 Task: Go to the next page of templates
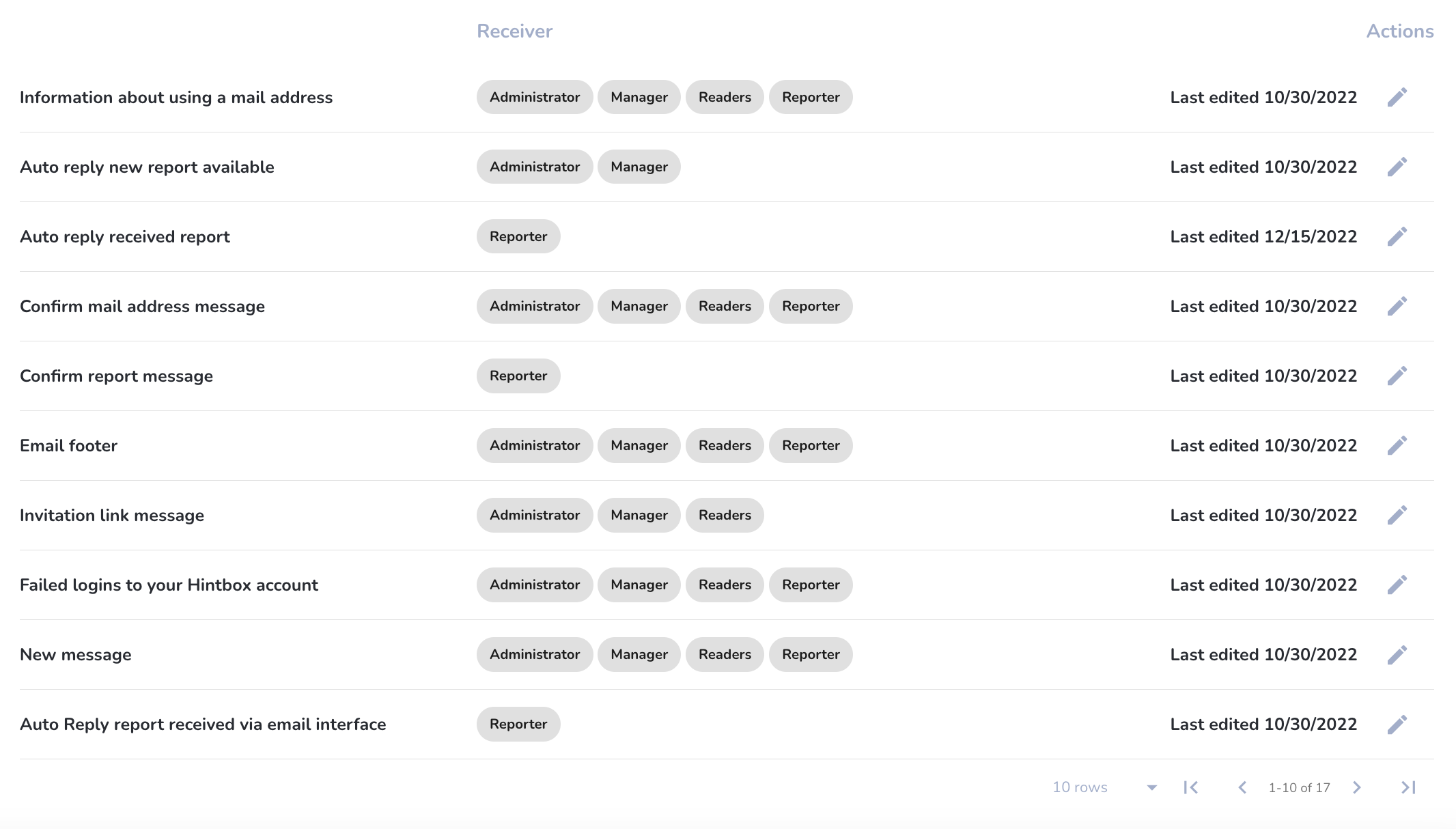(x=1357, y=787)
